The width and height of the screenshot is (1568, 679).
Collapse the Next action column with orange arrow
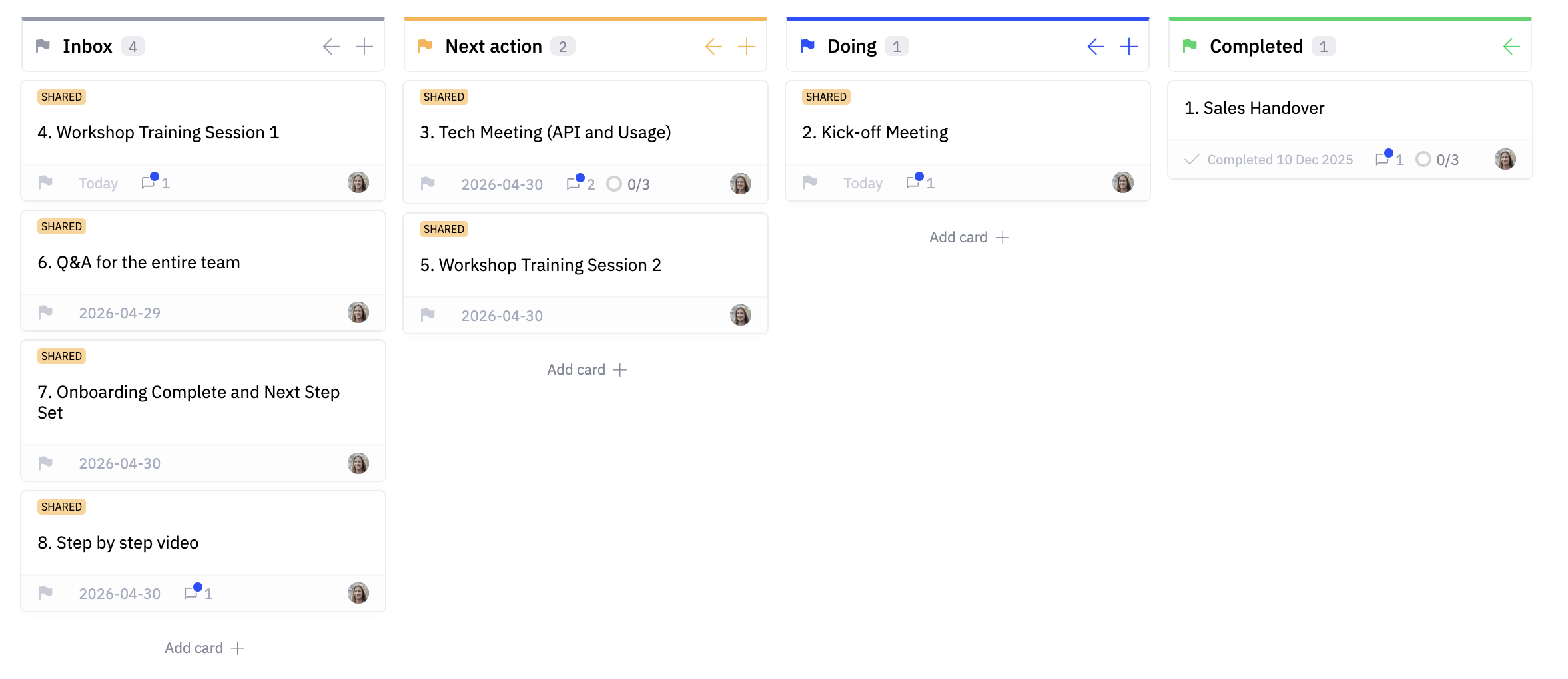(713, 47)
